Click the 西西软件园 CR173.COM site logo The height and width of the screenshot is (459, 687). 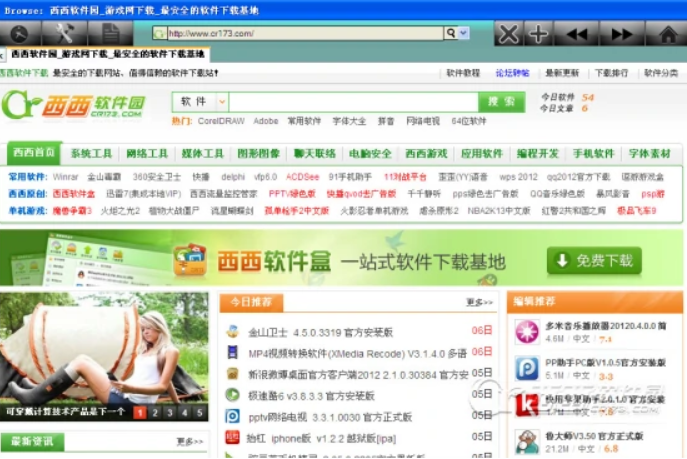74,106
